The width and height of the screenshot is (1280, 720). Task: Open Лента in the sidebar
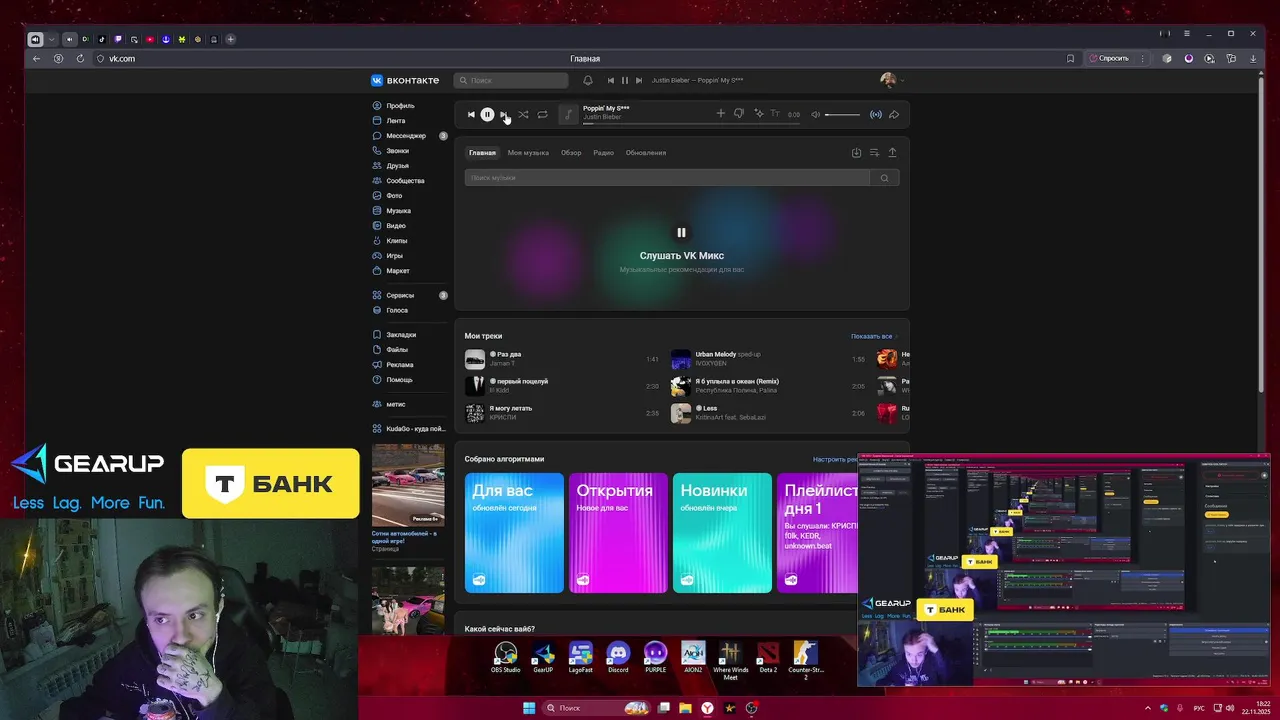[x=396, y=120]
